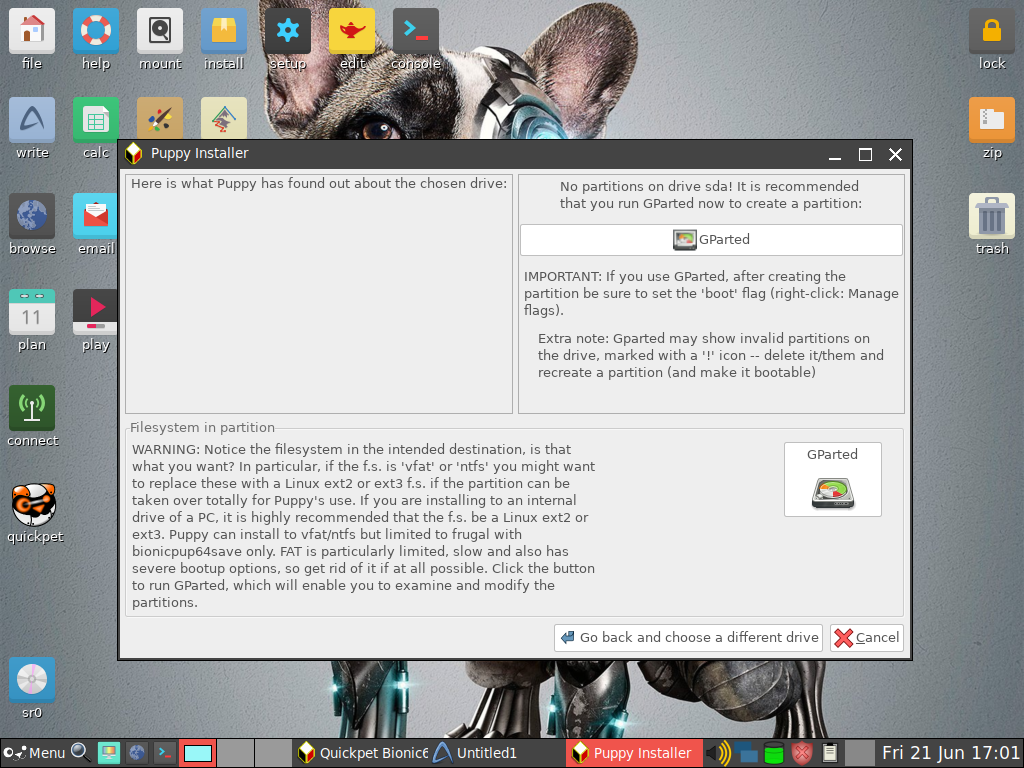
Task: Open the setup gear desktop icon
Action: 287,31
